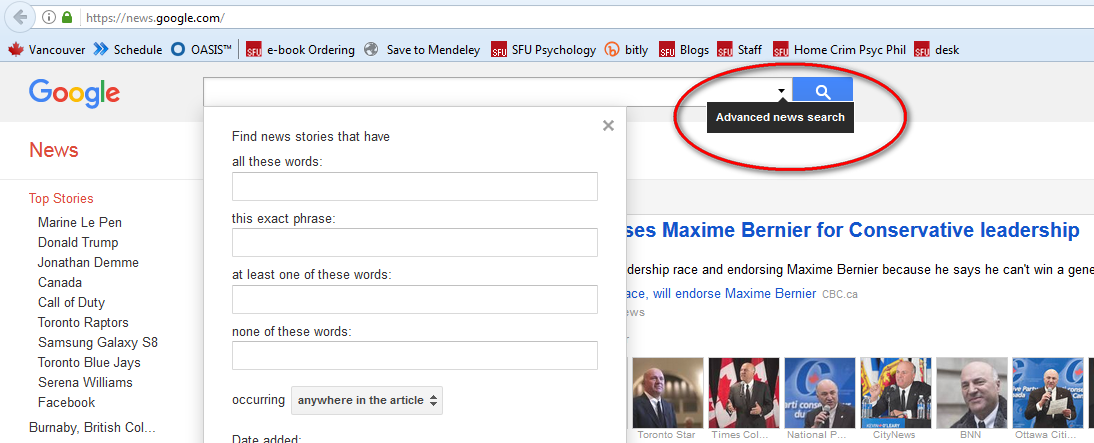The image size is (1094, 443).
Task: Open the Canada topic
Action: (59, 283)
